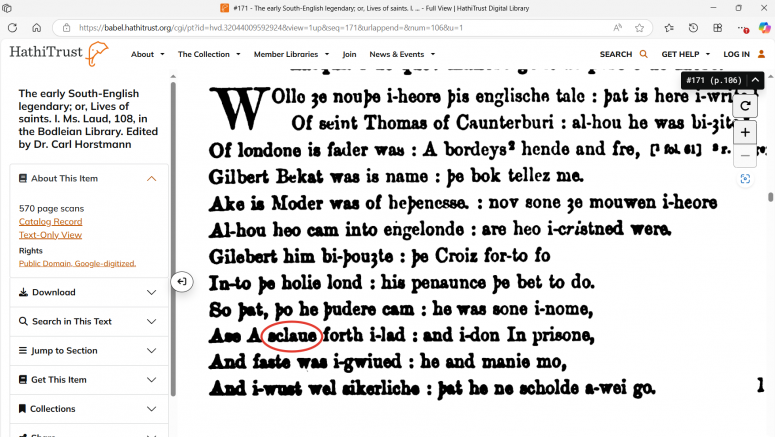
Task: Open read aloud in address bar
Action: (617, 28)
